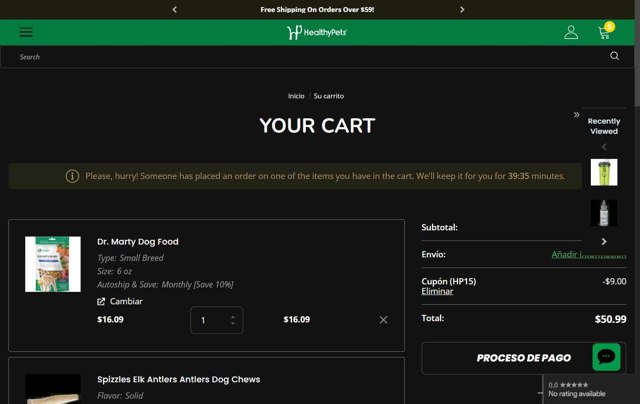
Task: Click the PROCESO DE PAGO button
Action: coord(524,358)
